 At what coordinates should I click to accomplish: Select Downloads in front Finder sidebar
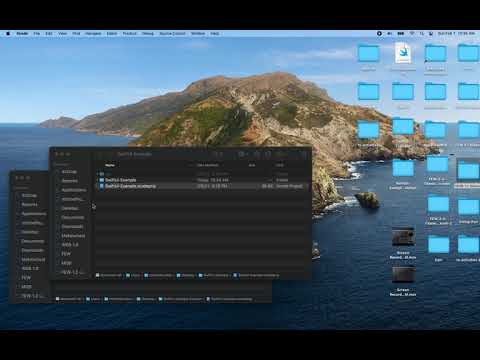coord(72,227)
